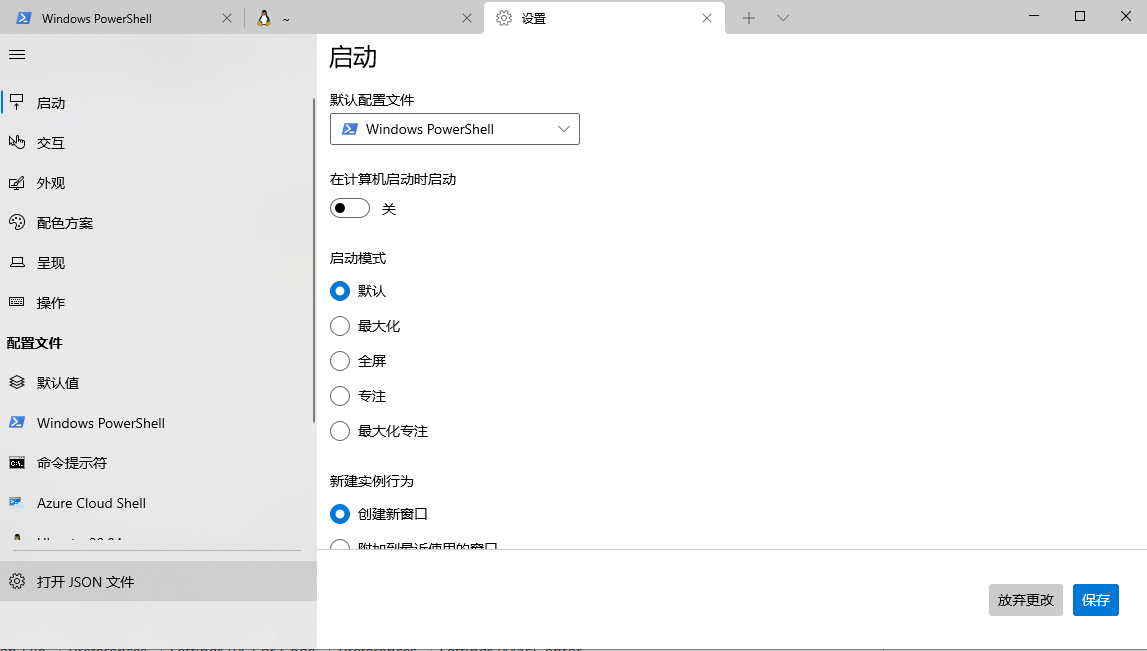The image size is (1147, 651).
Task: Click the gear icon beside 打开 JSON 文件
Action: 17,582
